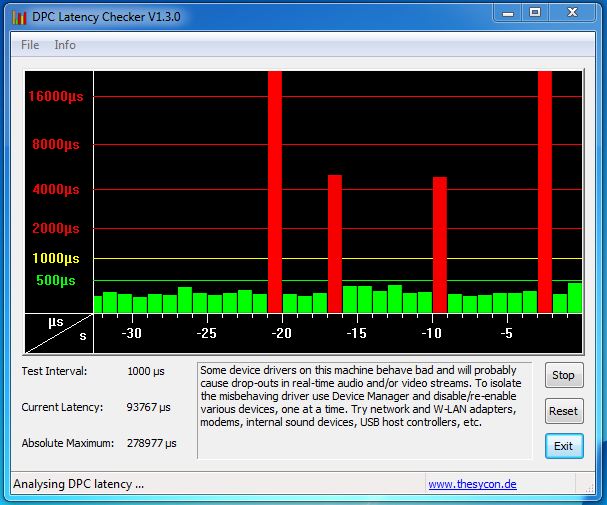Click the -5 time axis label
The height and width of the screenshot is (505, 607).
(506, 333)
